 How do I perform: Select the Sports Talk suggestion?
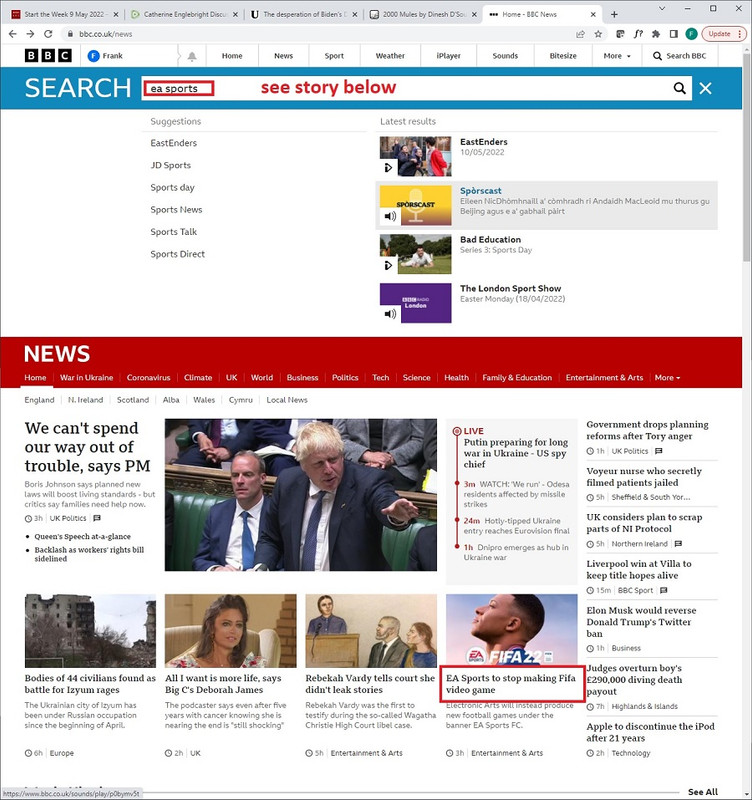(x=173, y=232)
